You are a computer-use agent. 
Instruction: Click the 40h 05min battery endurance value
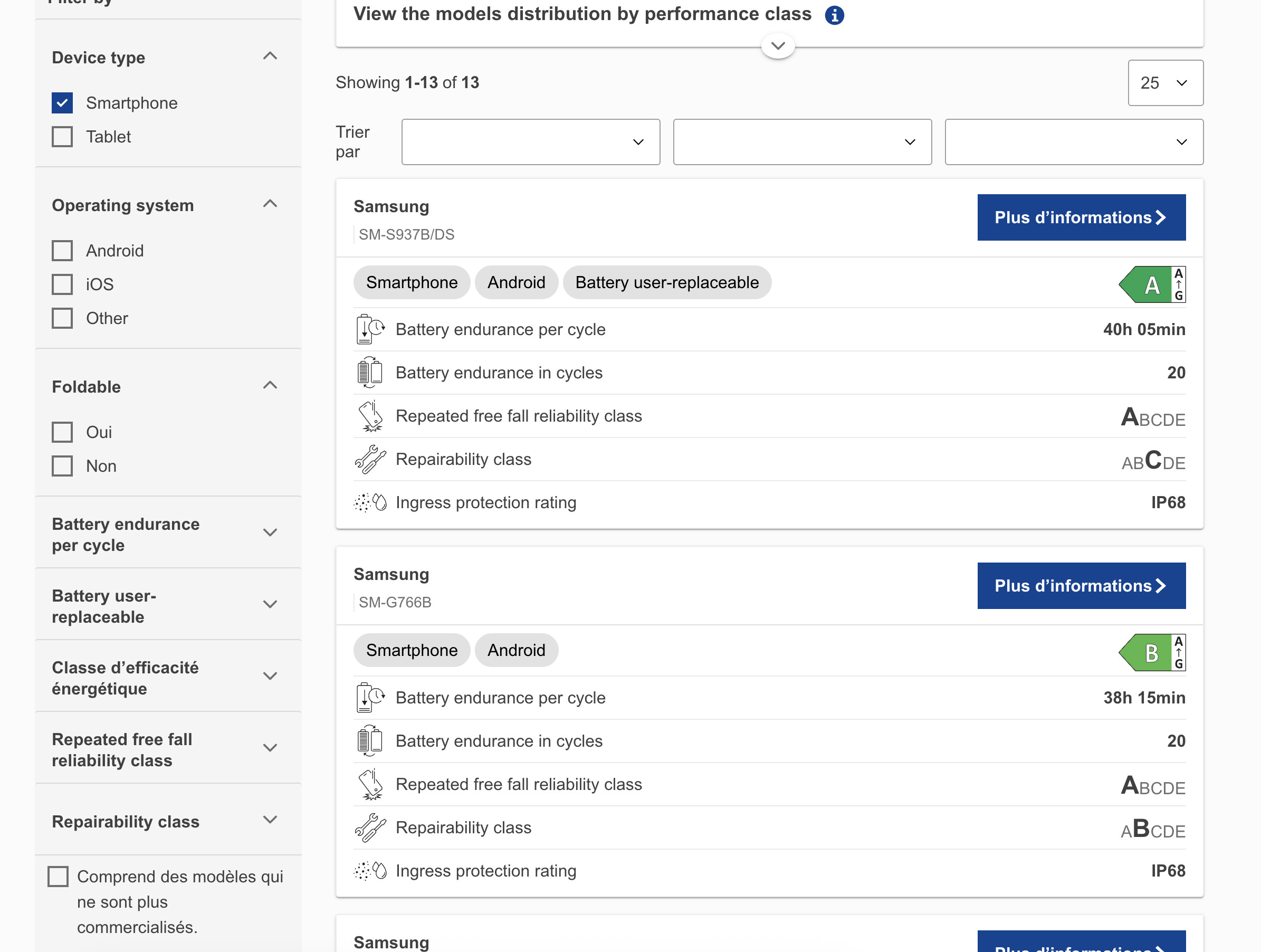point(1144,329)
